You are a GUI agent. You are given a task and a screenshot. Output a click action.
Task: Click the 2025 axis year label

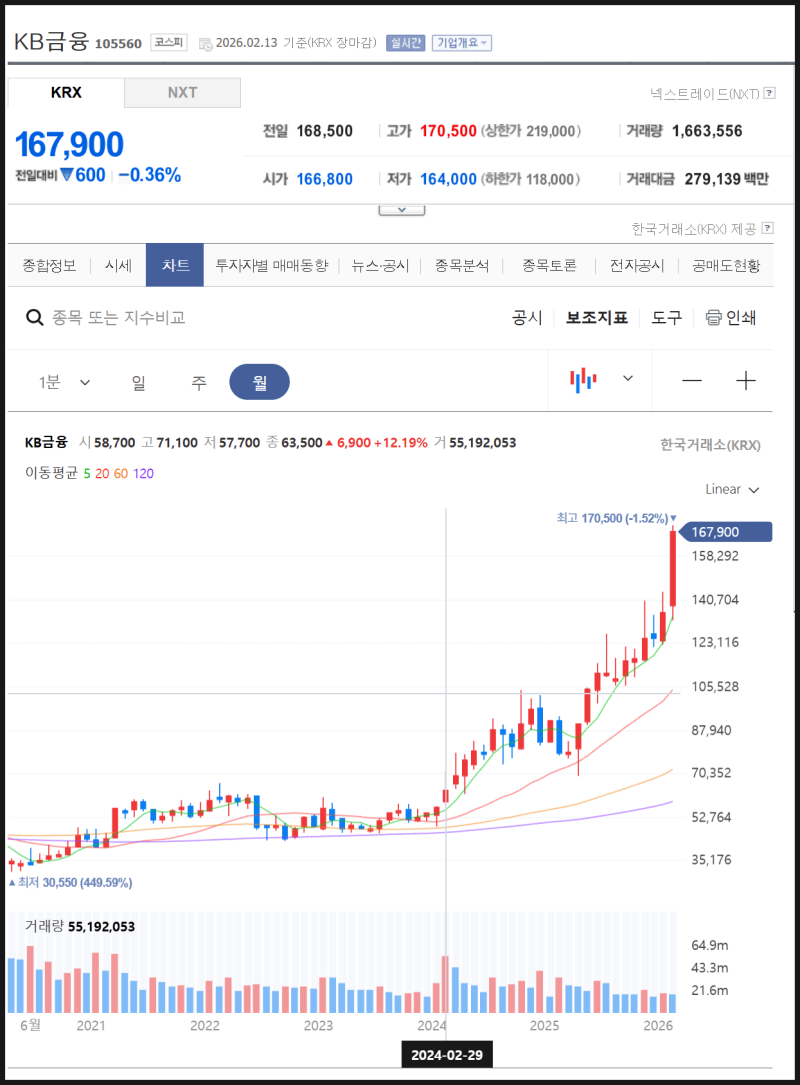coord(545,1025)
